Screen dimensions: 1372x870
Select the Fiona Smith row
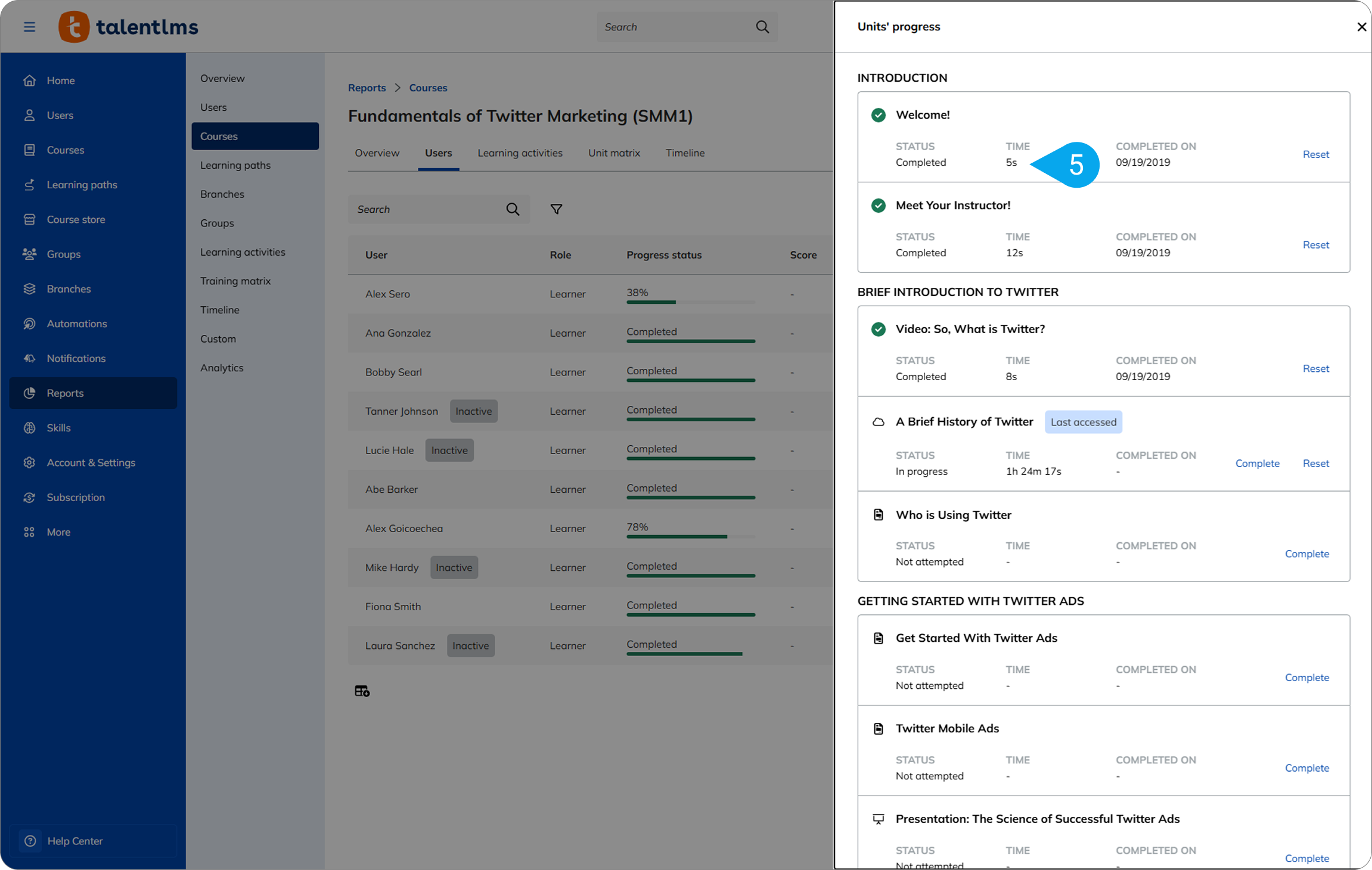click(590, 607)
